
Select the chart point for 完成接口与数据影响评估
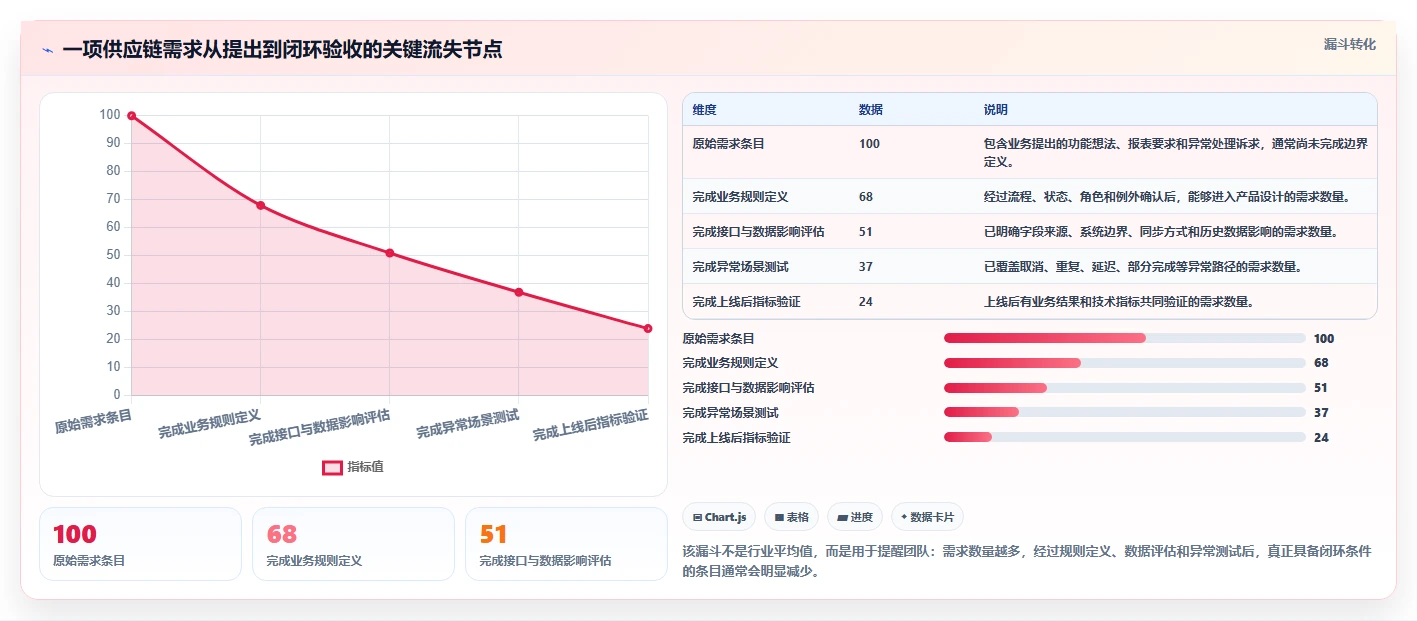point(389,253)
